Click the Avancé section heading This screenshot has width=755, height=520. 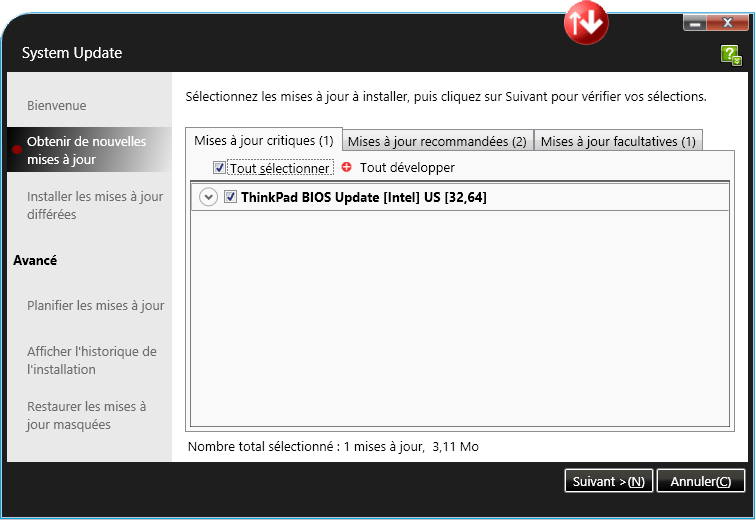pyautogui.click(x=35, y=260)
